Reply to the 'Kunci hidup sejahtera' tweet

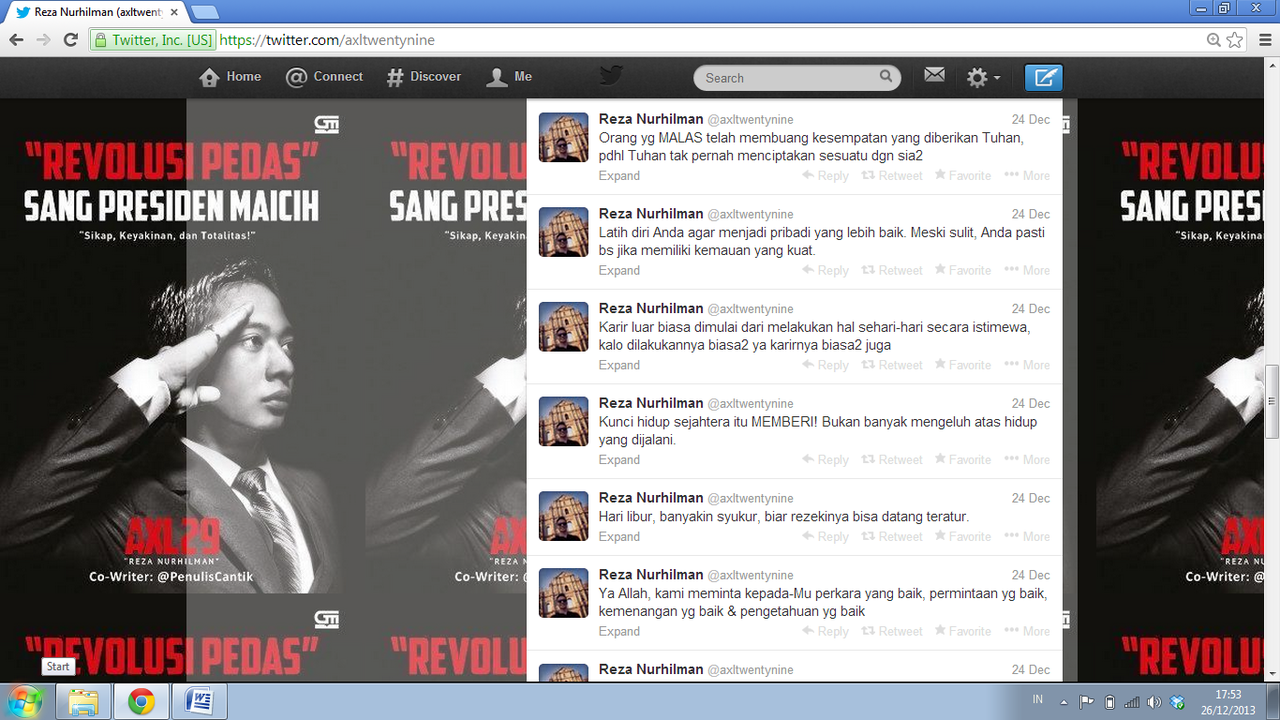pos(825,460)
